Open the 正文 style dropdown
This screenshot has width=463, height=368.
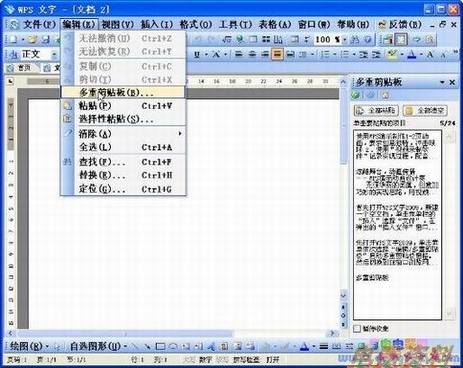pyautogui.click(x=53, y=54)
